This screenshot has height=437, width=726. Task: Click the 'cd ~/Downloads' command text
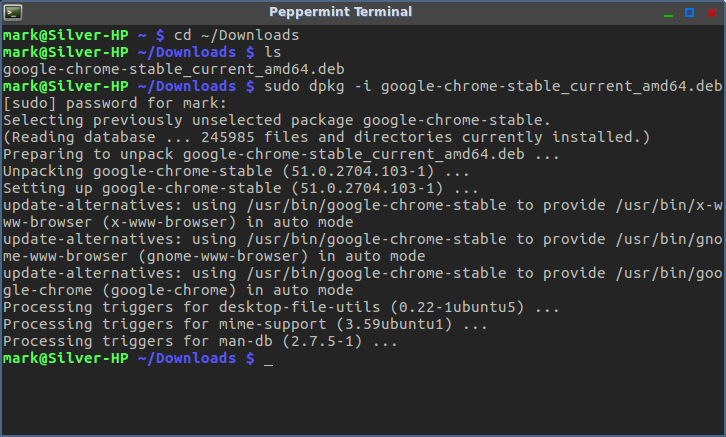tap(236, 35)
